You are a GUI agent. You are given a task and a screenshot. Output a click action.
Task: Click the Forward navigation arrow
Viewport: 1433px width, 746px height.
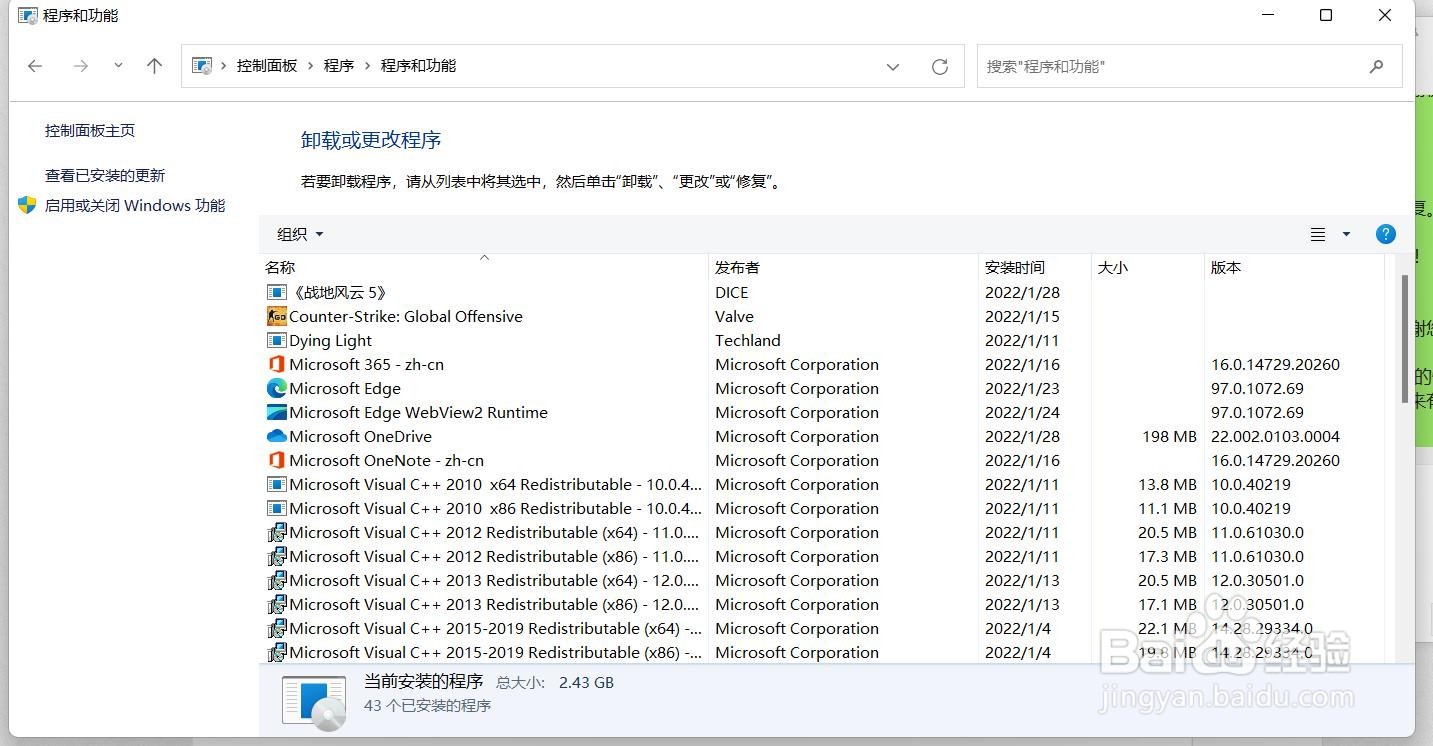click(x=81, y=66)
